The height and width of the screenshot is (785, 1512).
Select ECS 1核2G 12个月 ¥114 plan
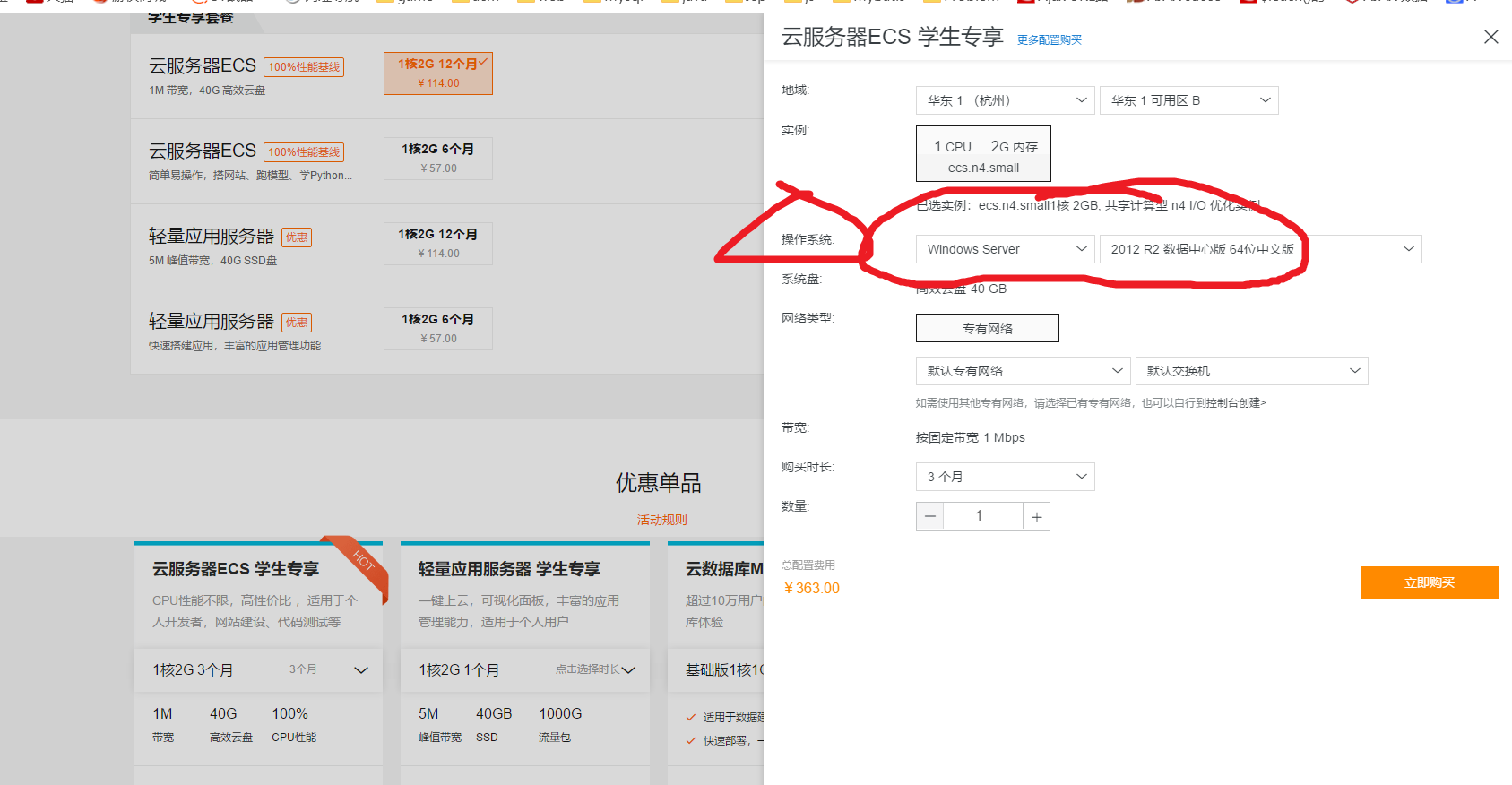(x=438, y=73)
